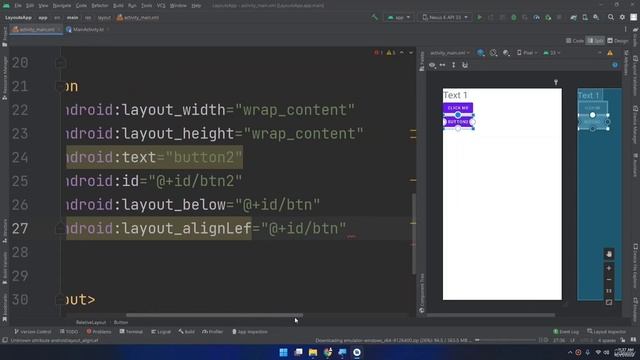Toggle the night mode icon in design toolbar
The height and width of the screenshot is (360, 640).
[506, 53]
